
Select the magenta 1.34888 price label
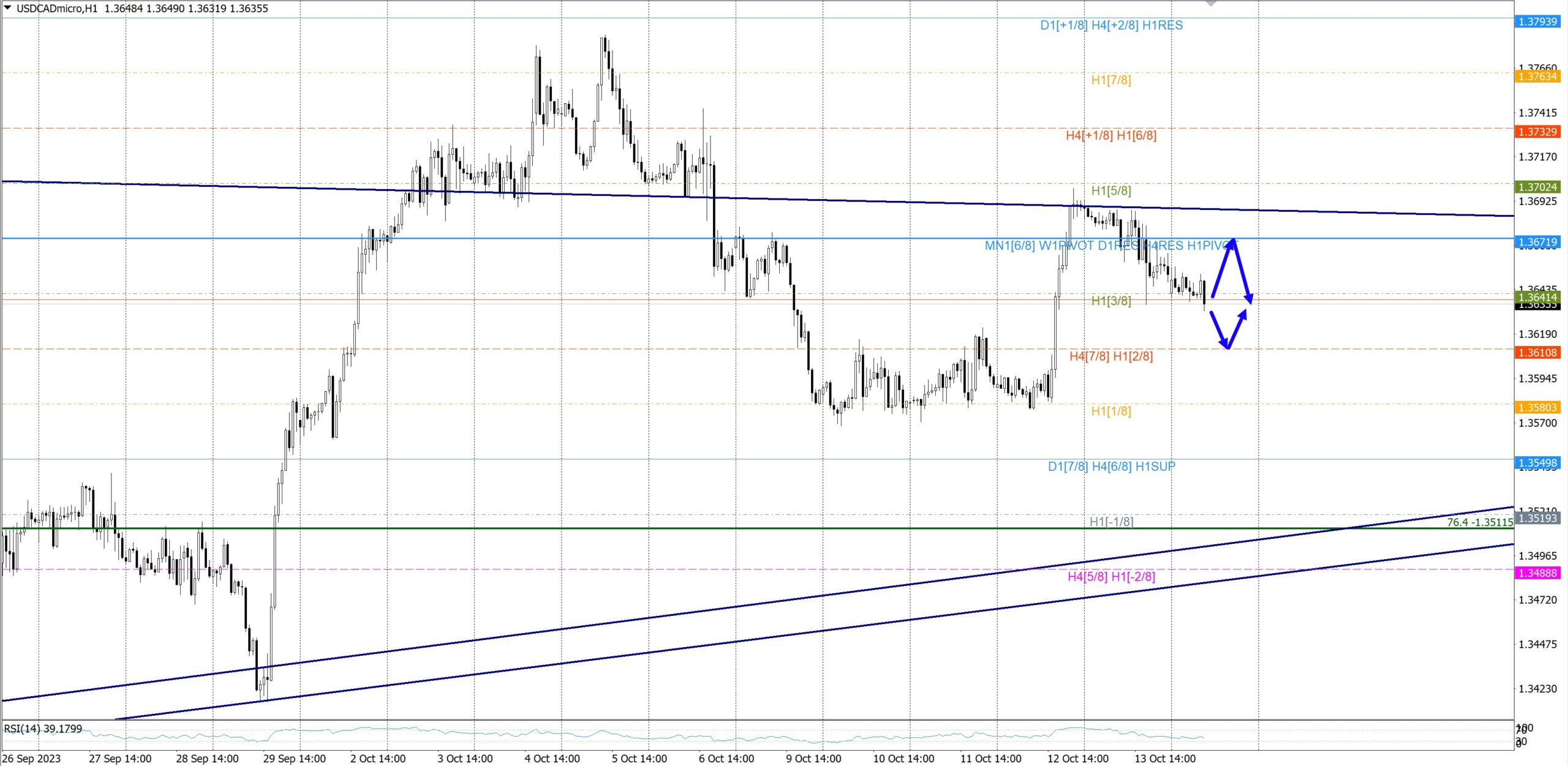pos(1537,573)
